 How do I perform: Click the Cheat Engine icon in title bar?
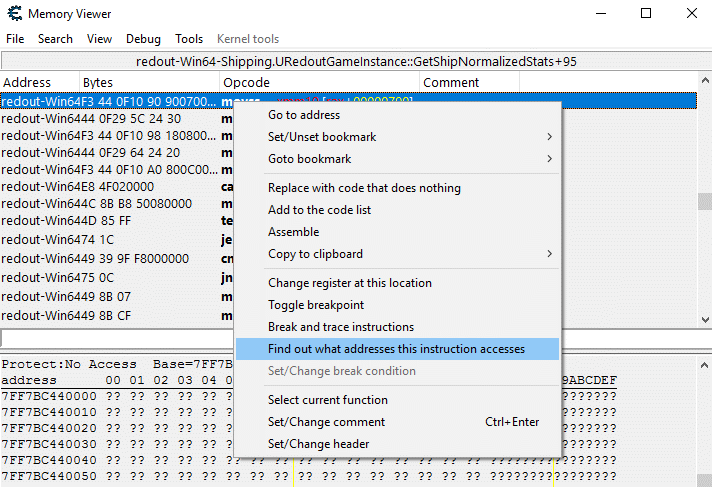[14, 14]
